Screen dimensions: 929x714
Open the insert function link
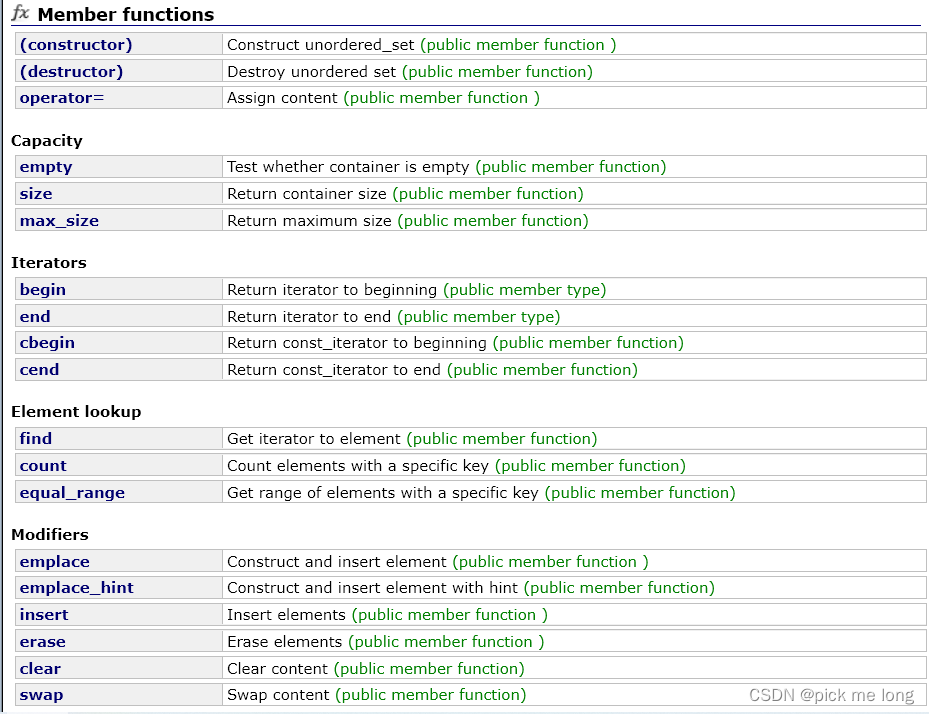pyautogui.click(x=44, y=615)
